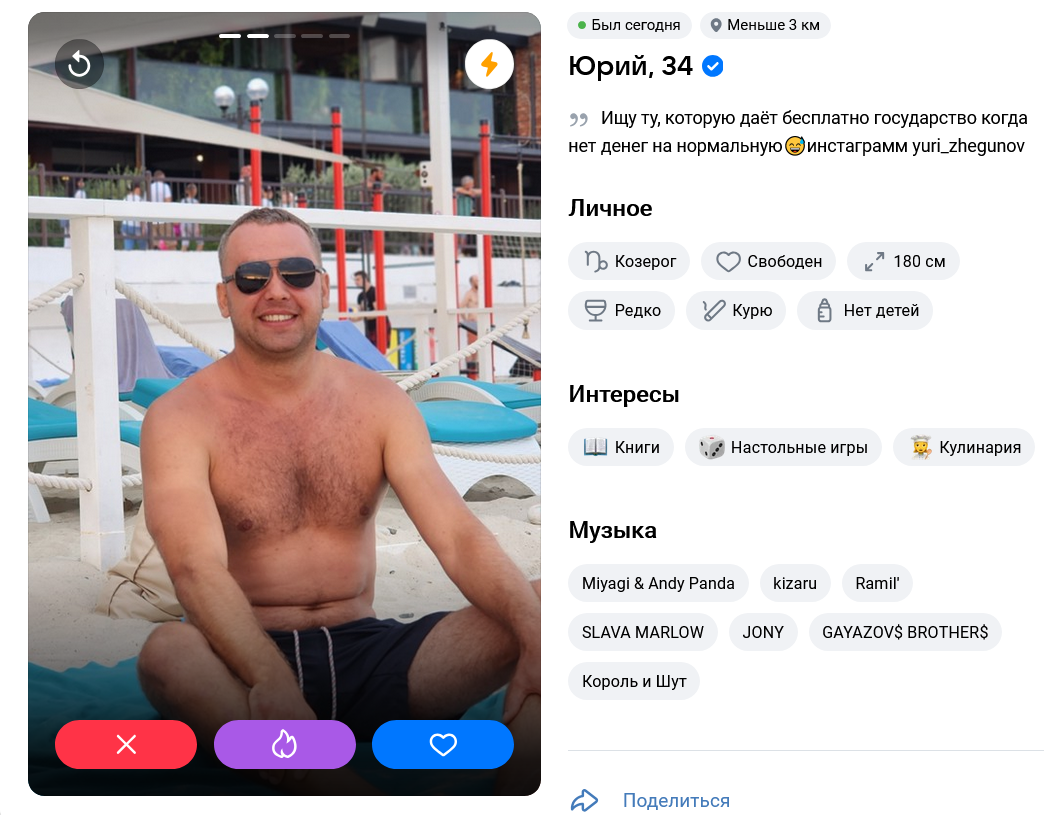Click the Курю smoking tag
Viewport: 1052px width, 815px height.
[736, 311]
